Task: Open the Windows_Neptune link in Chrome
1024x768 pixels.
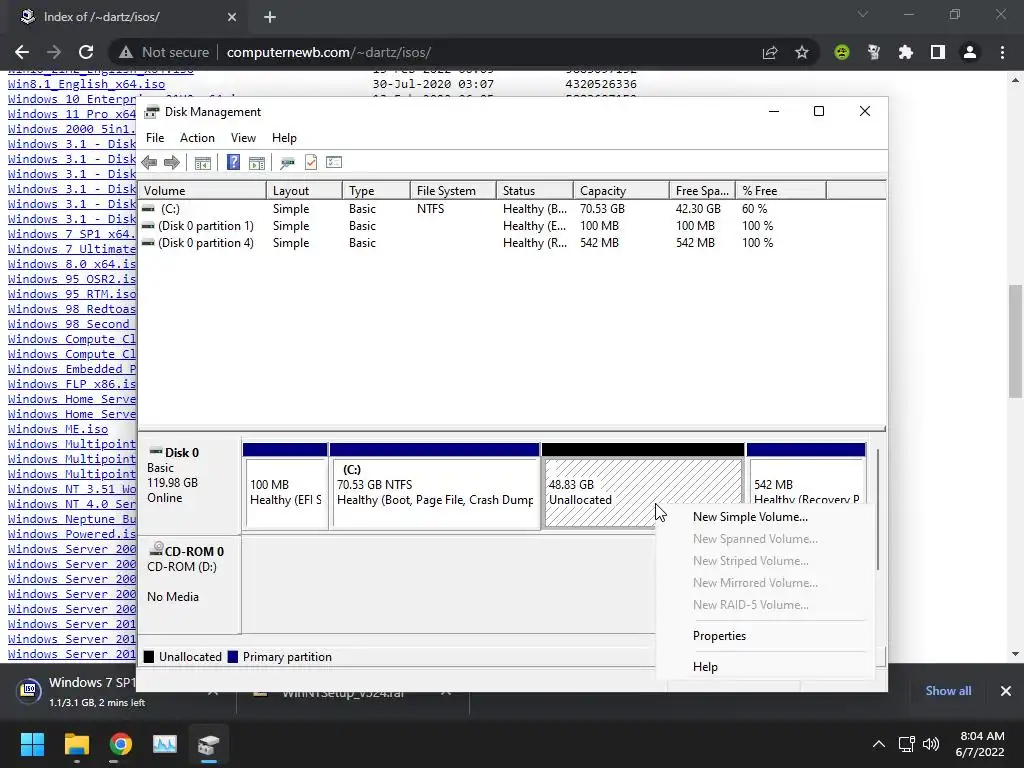Action: click(72, 519)
